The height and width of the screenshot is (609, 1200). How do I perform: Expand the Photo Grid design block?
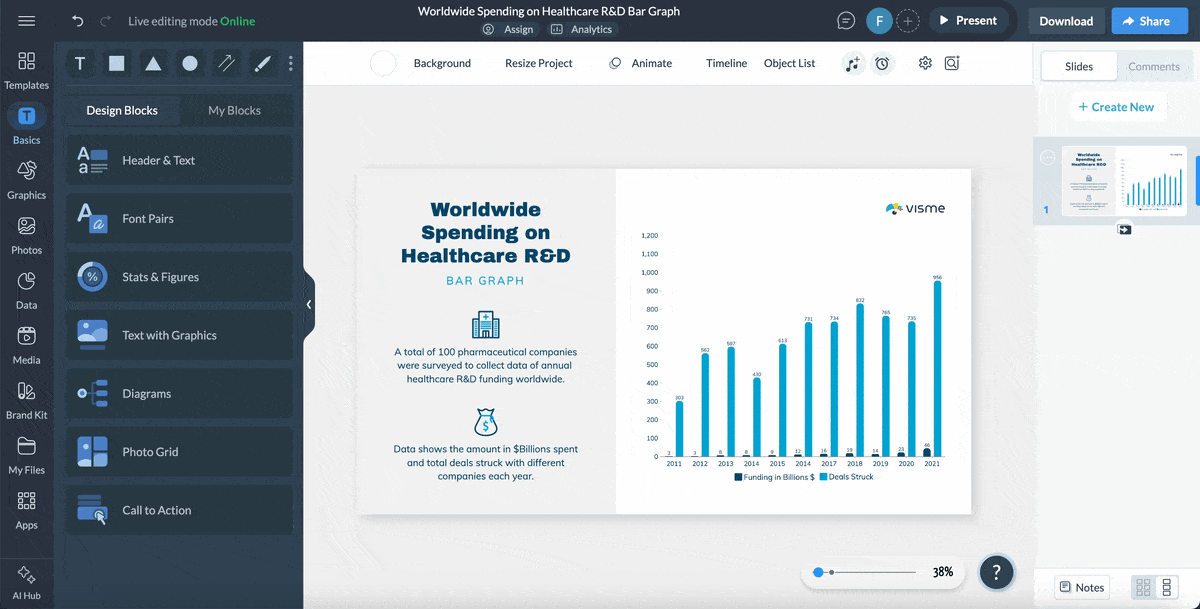pyautogui.click(x=179, y=452)
